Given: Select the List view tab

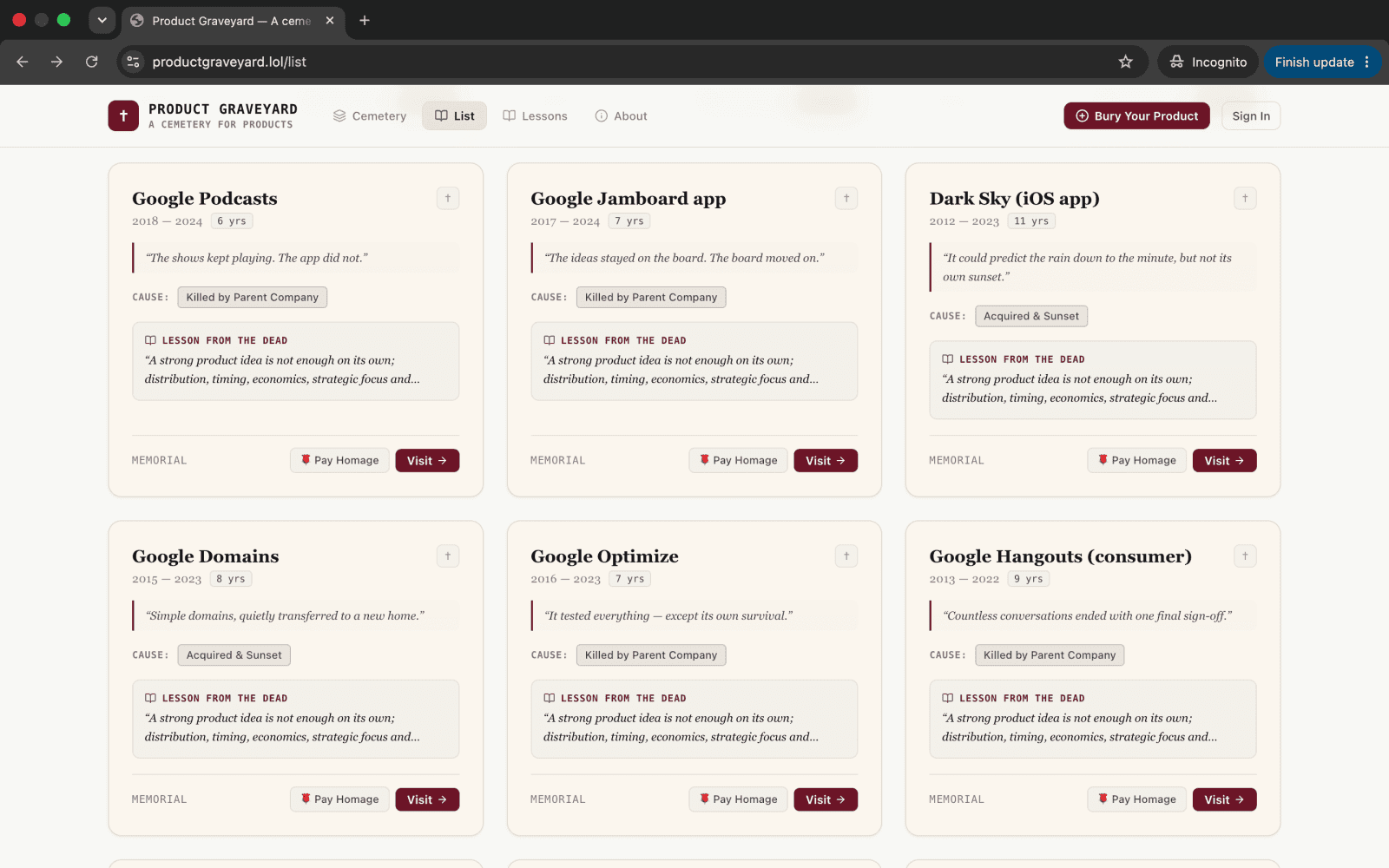Looking at the screenshot, I should click(x=454, y=115).
